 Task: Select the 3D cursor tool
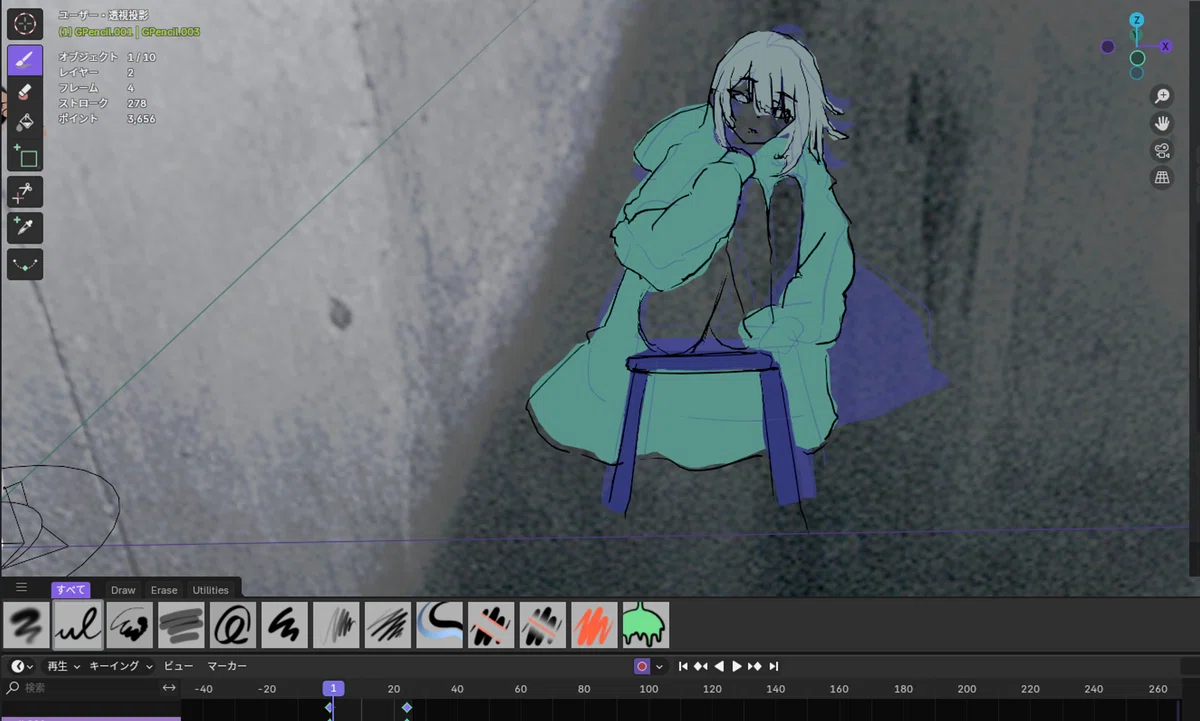pyautogui.click(x=25, y=24)
